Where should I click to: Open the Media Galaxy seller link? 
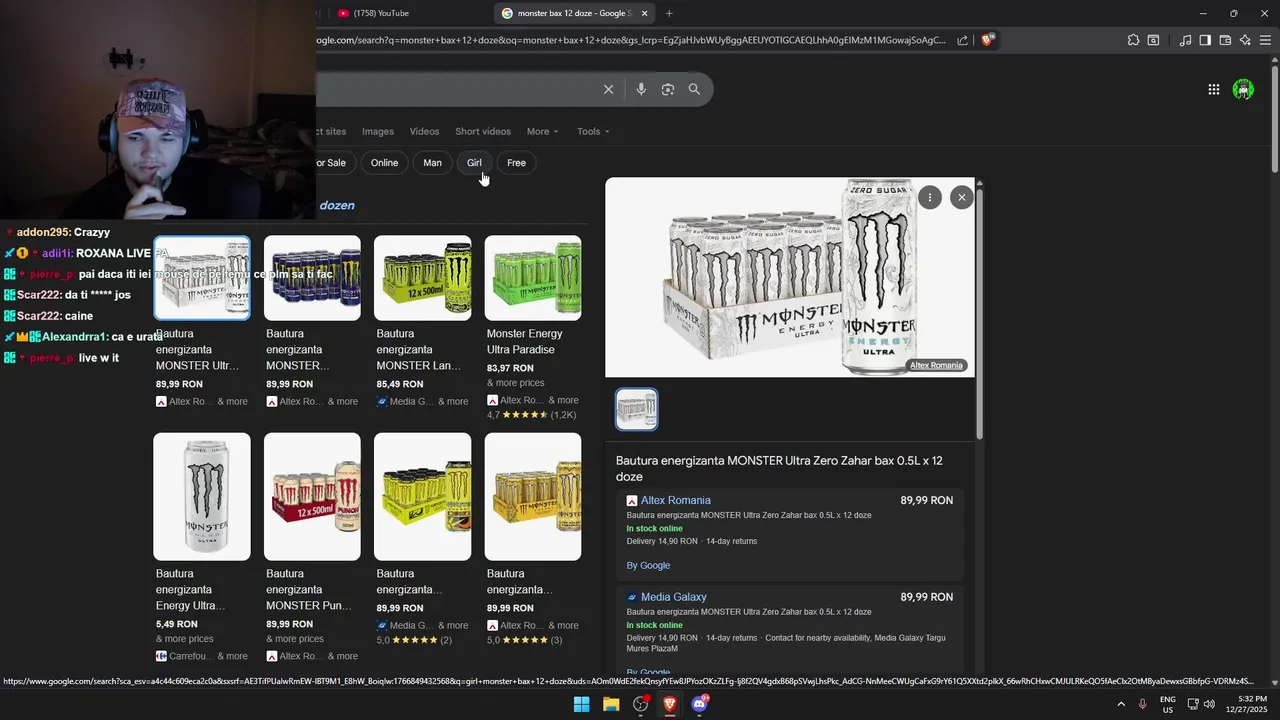673,597
